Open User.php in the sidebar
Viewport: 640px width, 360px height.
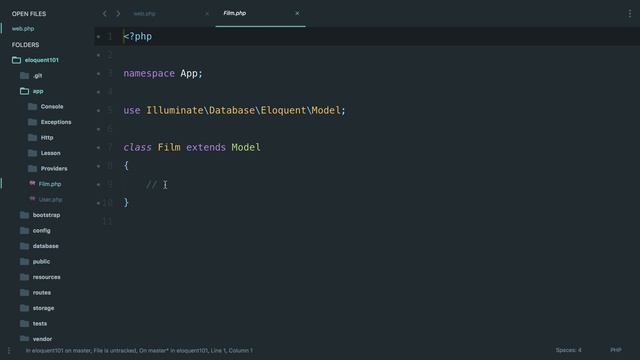click(51, 200)
